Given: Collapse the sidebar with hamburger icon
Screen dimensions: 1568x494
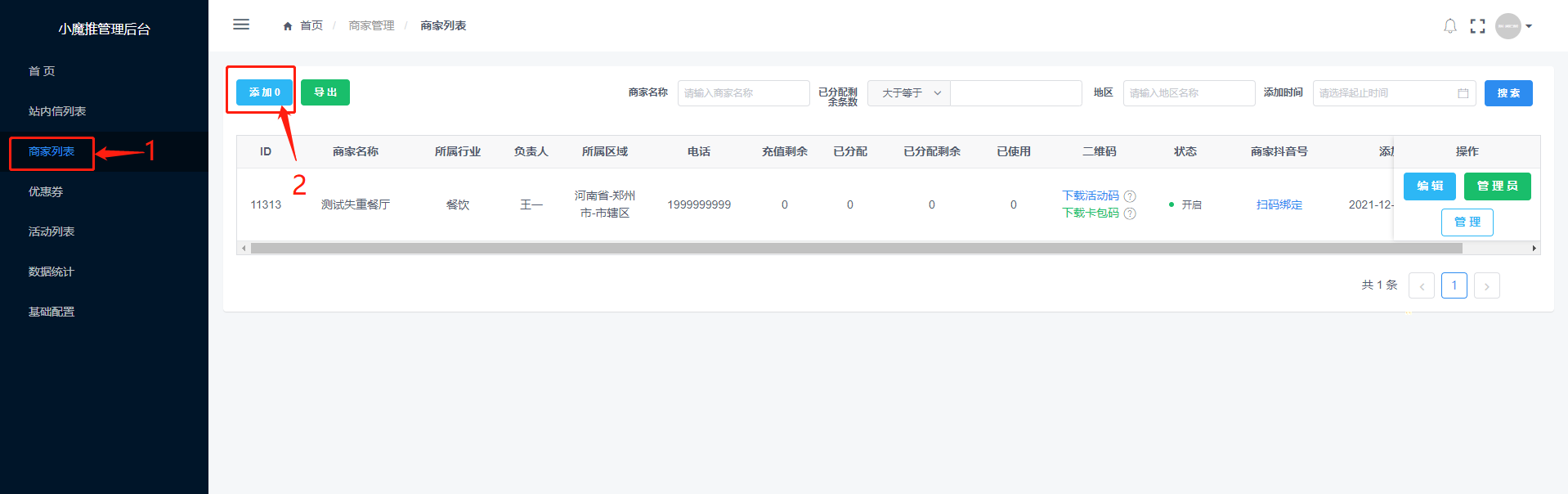Looking at the screenshot, I should tap(241, 25).
